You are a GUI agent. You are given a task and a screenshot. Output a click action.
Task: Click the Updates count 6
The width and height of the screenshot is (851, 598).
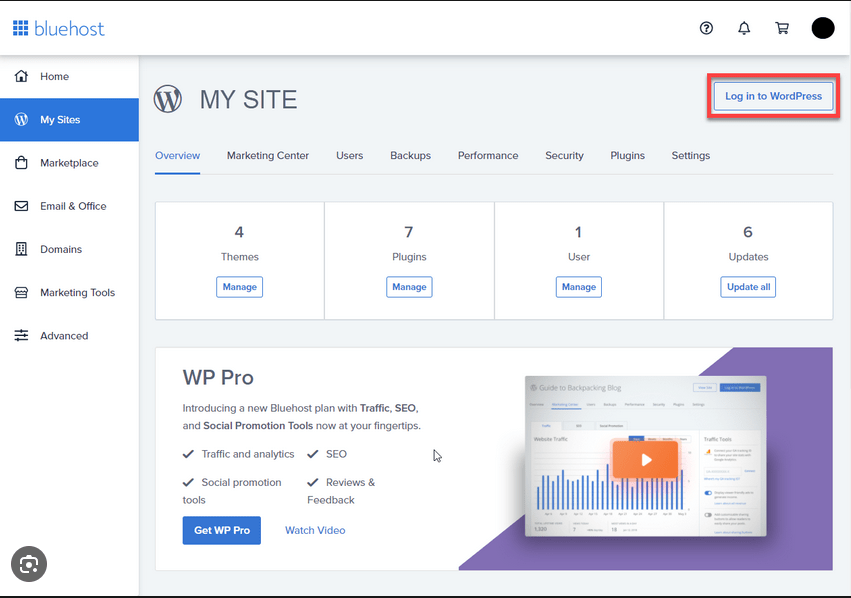[748, 232]
